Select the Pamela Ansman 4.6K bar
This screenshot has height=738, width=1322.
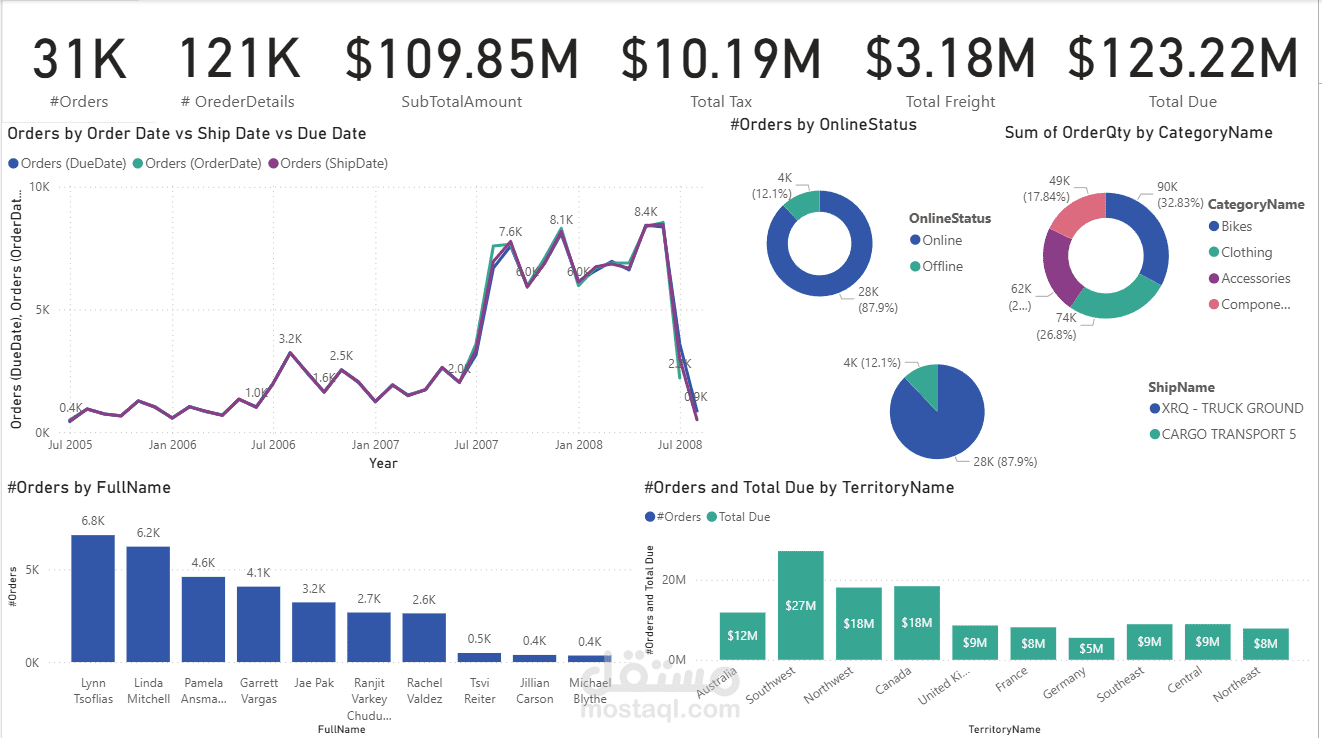click(203, 620)
